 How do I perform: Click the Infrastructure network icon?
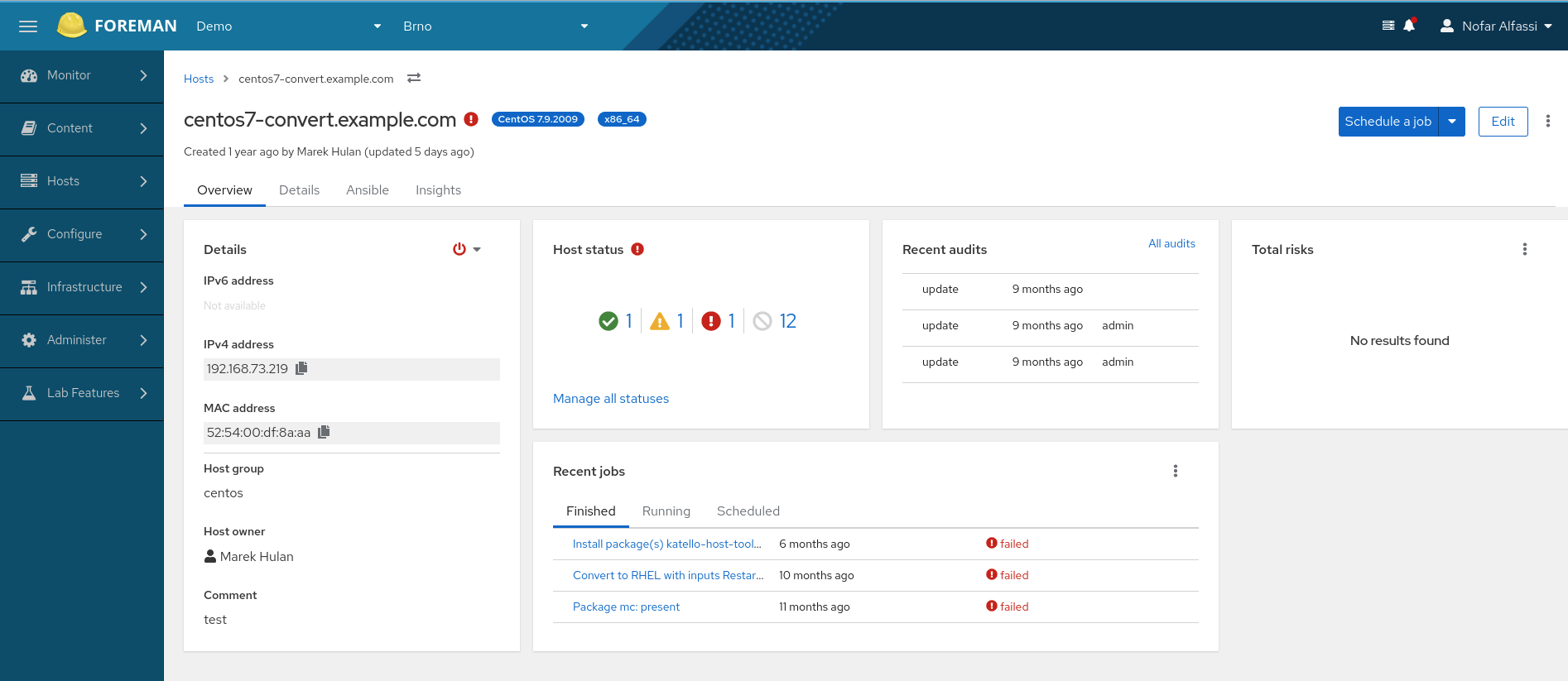click(29, 287)
